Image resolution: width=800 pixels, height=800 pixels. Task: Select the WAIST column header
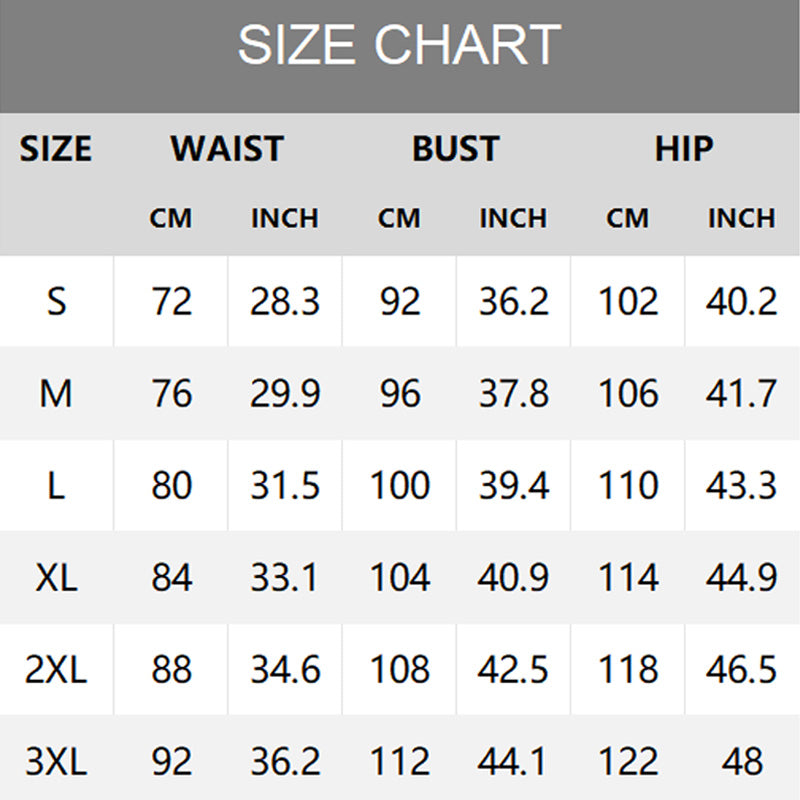pos(227,149)
